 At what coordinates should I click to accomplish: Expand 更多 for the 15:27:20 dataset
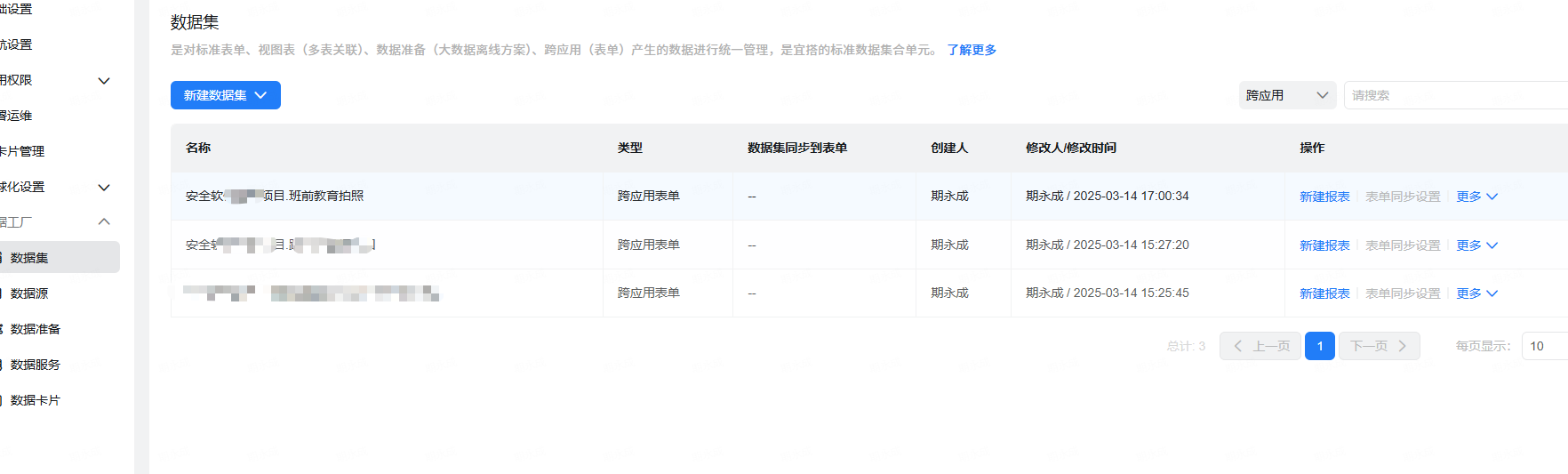(1476, 245)
